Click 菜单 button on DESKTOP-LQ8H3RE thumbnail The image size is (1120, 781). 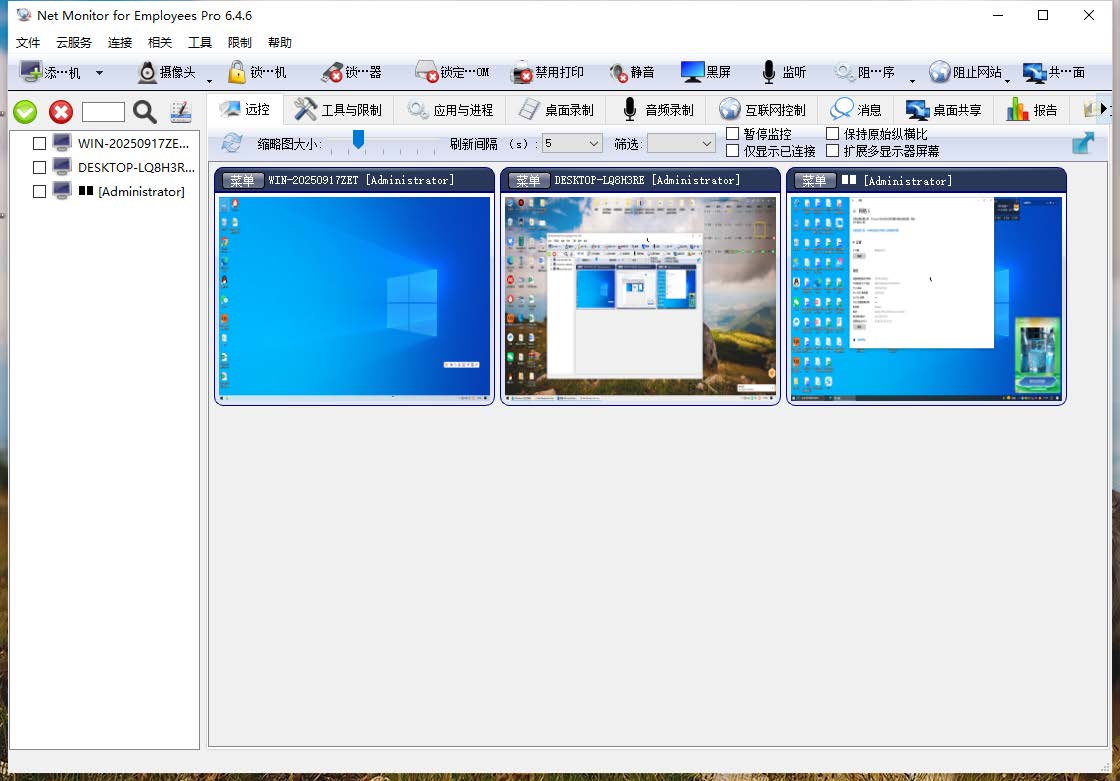[x=528, y=181]
